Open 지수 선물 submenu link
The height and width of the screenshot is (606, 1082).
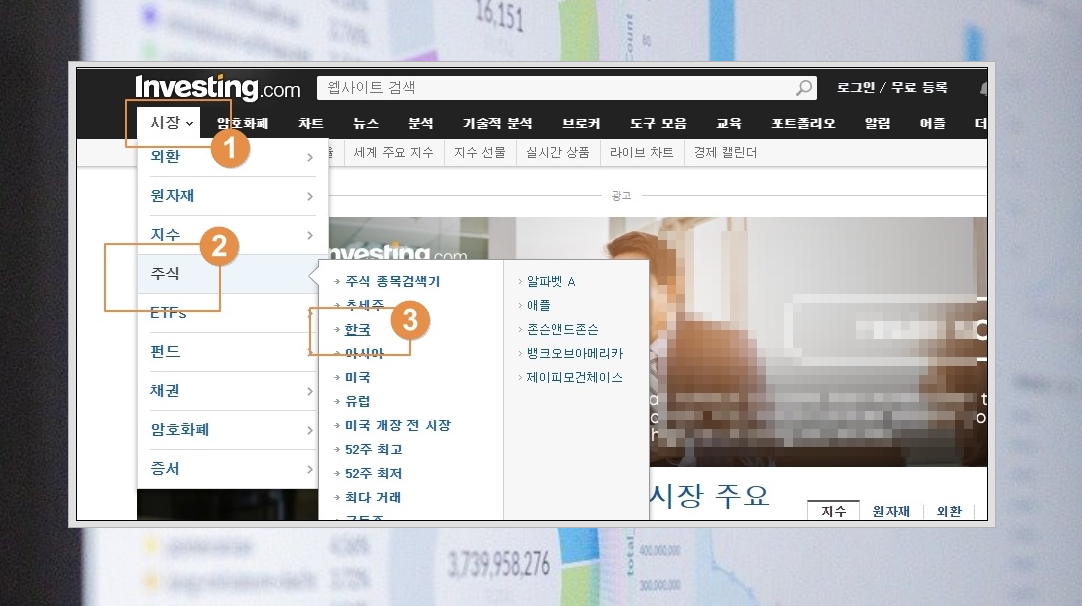pos(480,153)
